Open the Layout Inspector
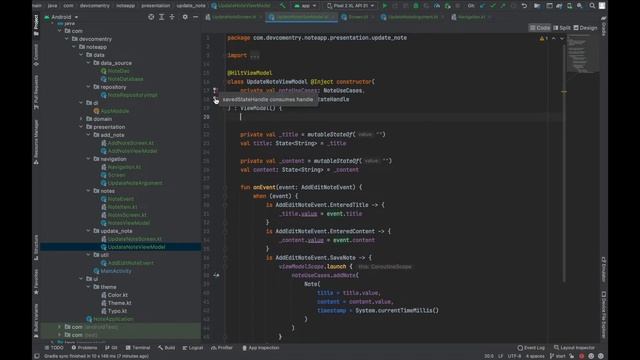This screenshot has height=360, width=640. coord(574,348)
